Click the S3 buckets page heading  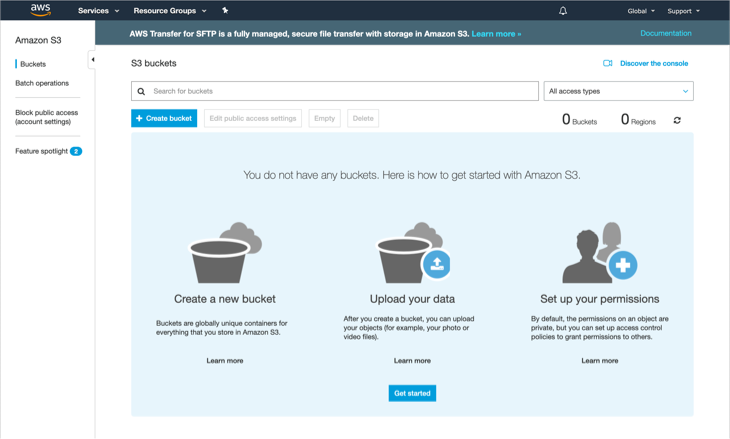[154, 63]
